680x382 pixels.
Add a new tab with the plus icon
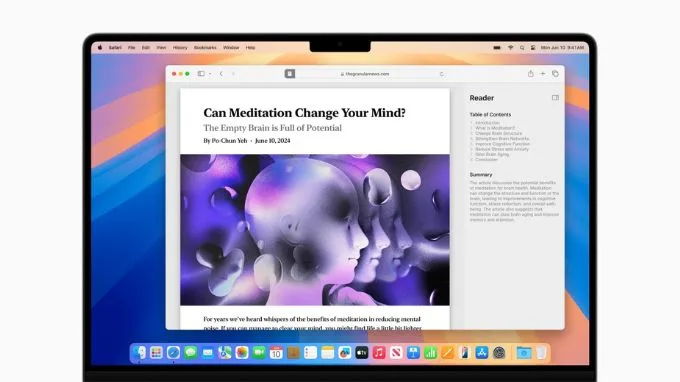coord(543,74)
